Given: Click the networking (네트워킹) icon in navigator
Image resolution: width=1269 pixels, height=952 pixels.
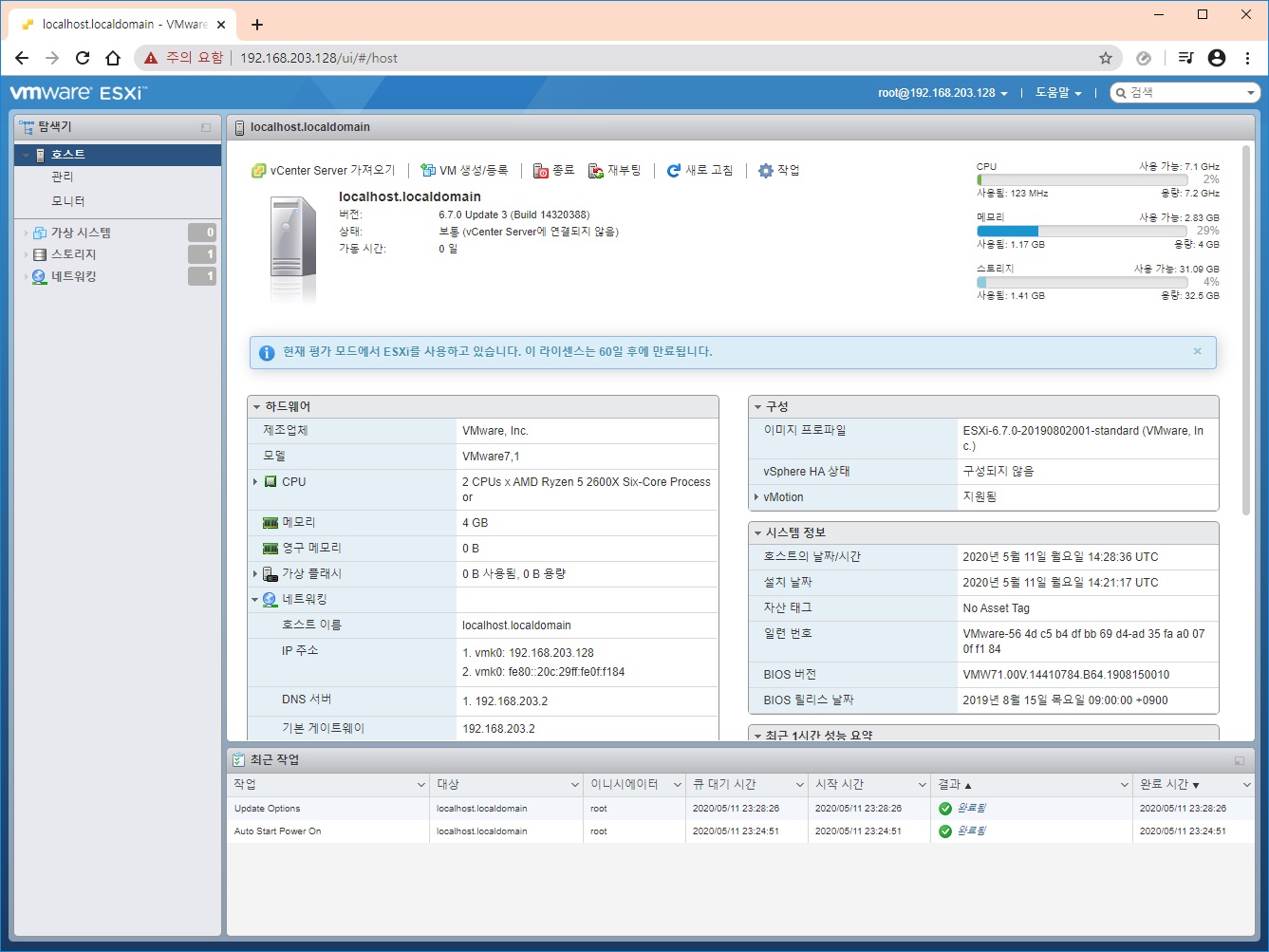Looking at the screenshot, I should point(40,276).
